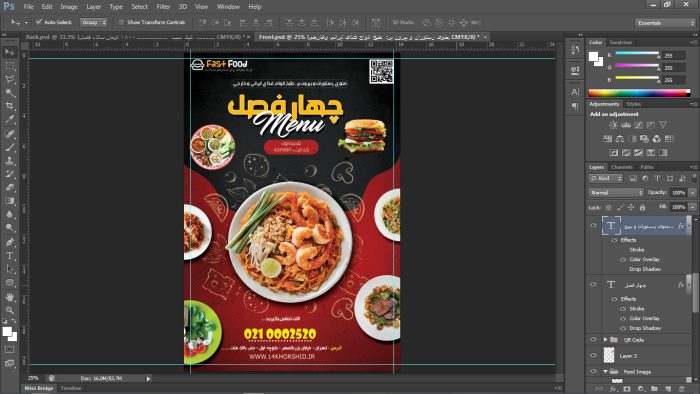
Task: Hide the Food Image group
Action: [x=593, y=371]
